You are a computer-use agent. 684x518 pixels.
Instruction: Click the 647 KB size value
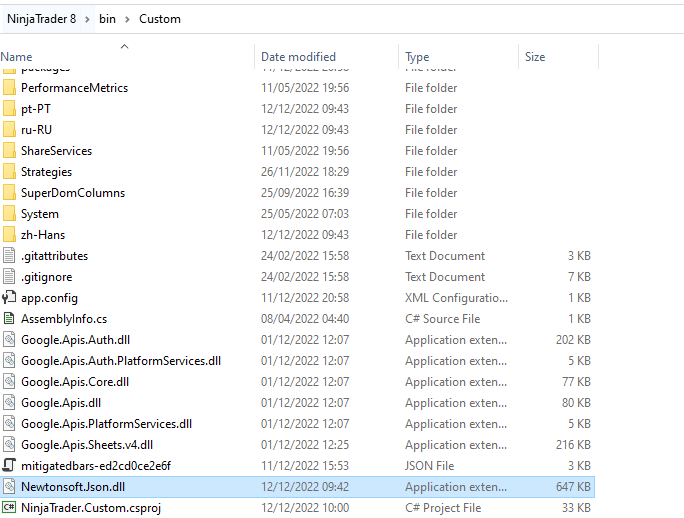573,487
